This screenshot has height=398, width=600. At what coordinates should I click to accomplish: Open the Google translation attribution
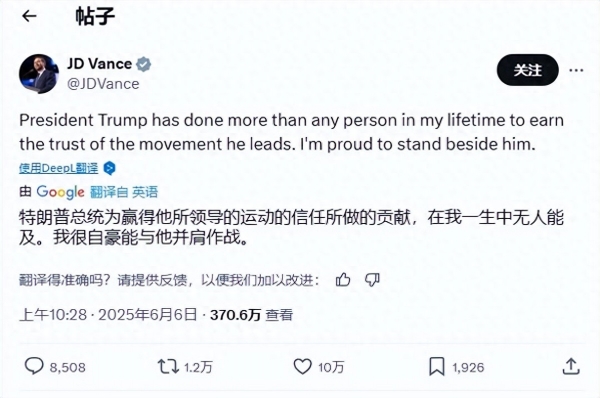pos(60,192)
